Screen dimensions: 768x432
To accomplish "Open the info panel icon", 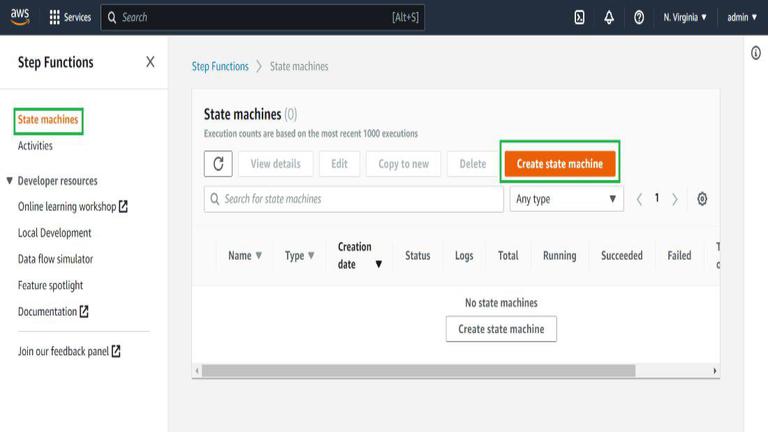I will (756, 52).
